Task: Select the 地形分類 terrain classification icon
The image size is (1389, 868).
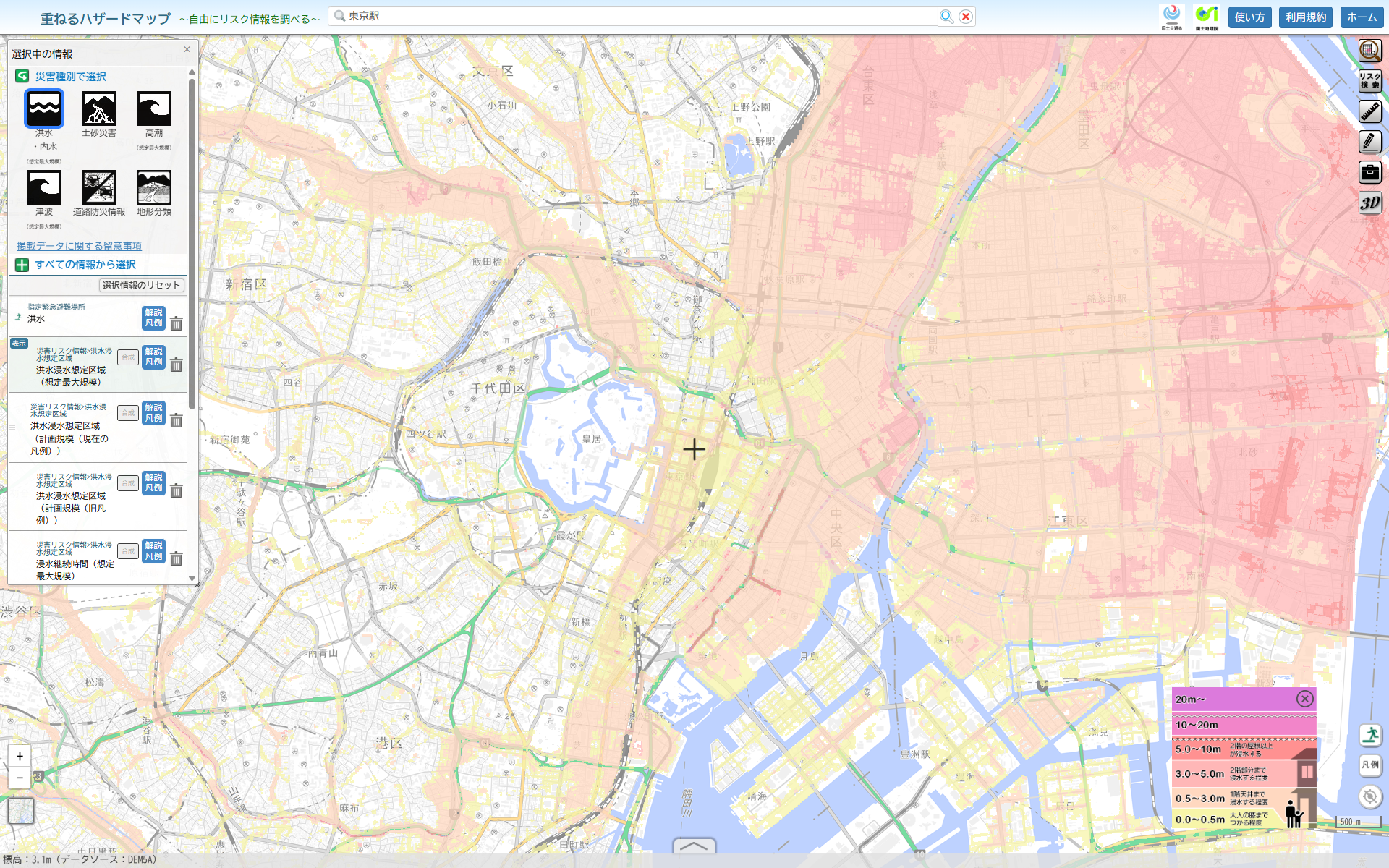Action: pyautogui.click(x=154, y=188)
